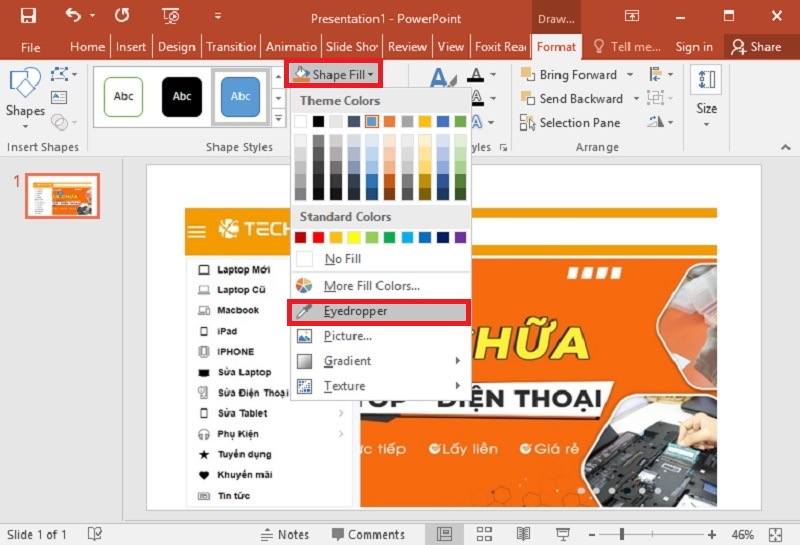Image resolution: width=800 pixels, height=545 pixels.
Task: Click the Save icon in title bar
Action: pos(28,16)
